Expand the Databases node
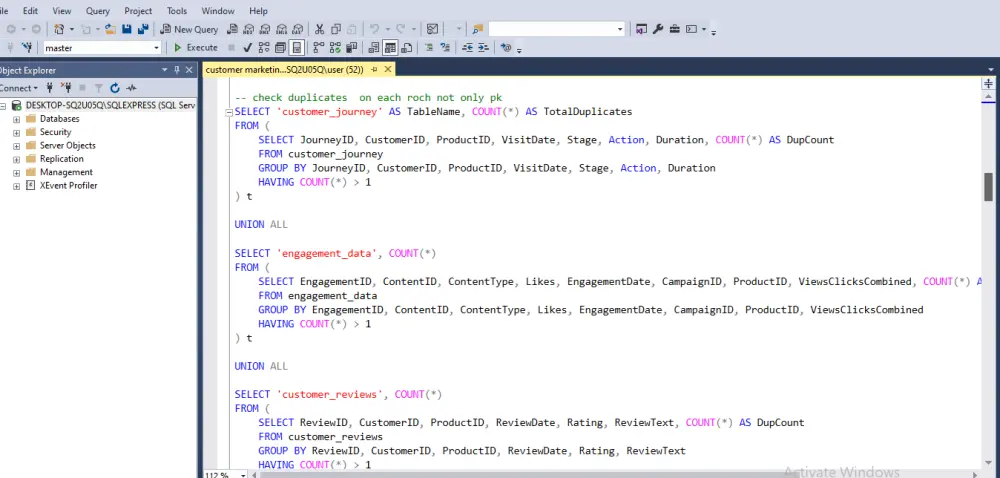Screen dimensions: 1000x478 click(x=17, y=119)
